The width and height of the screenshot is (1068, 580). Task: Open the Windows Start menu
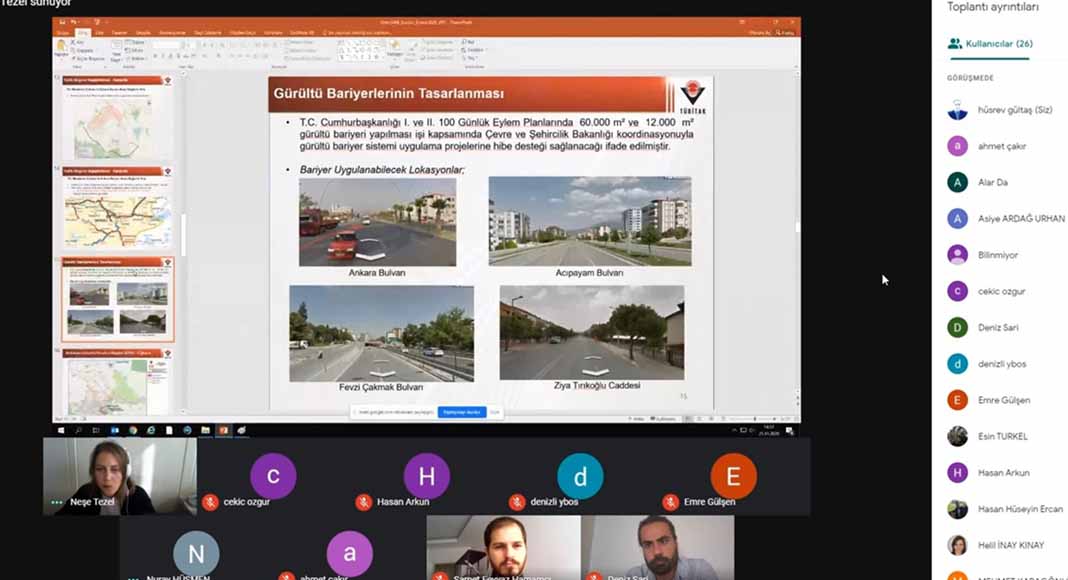click(x=61, y=430)
